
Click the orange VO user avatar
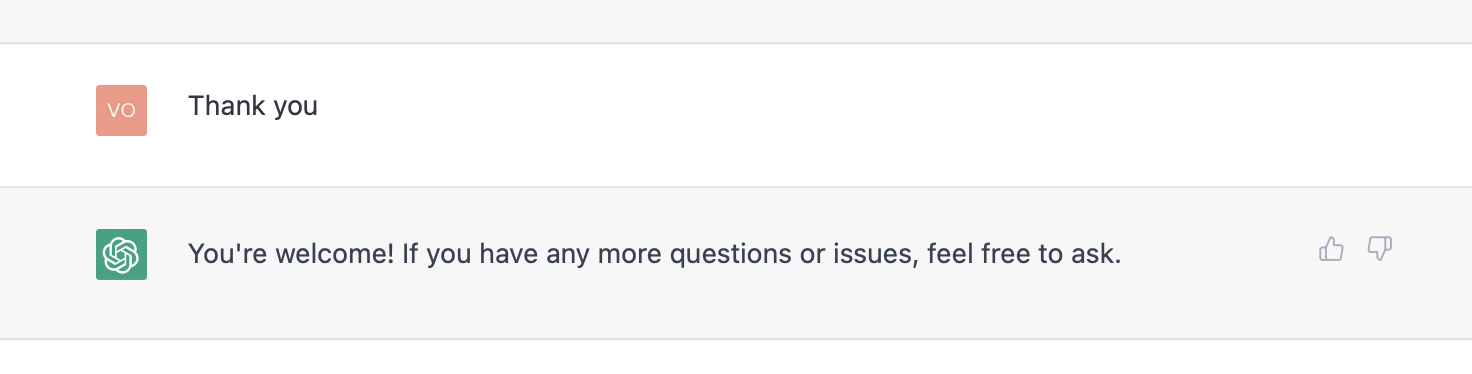(121, 110)
